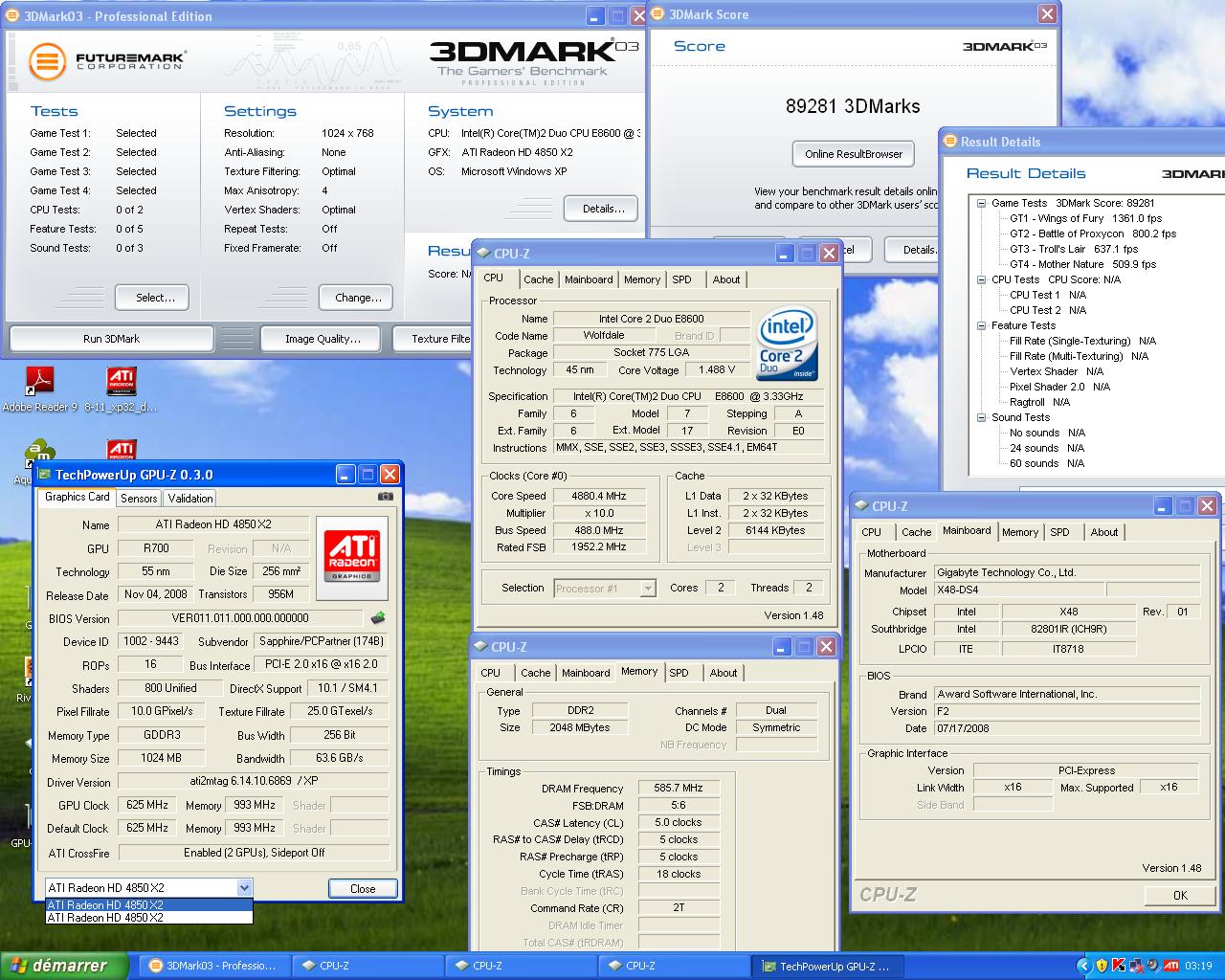Save BIOS using GPU-Z chip icon

click(379, 617)
